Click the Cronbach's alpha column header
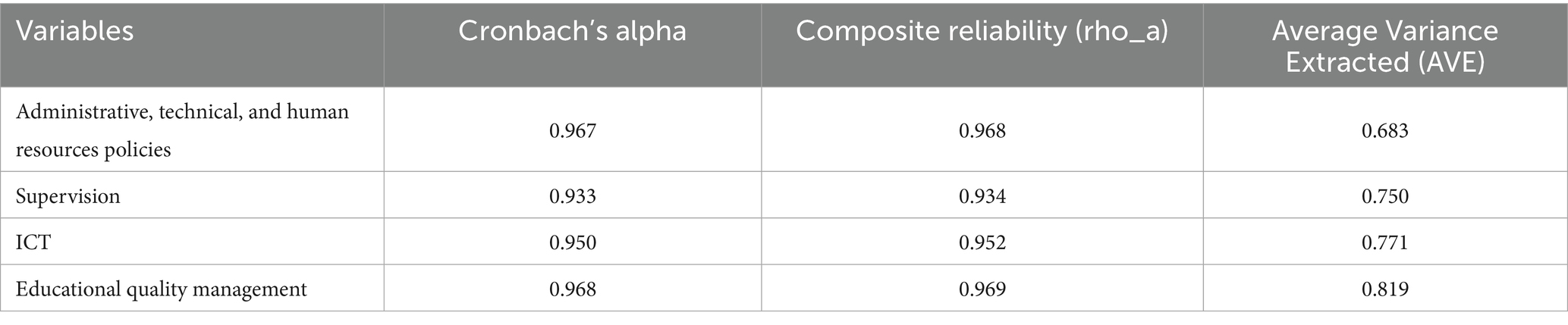Image resolution: width=1568 pixels, height=325 pixels. 572,32
